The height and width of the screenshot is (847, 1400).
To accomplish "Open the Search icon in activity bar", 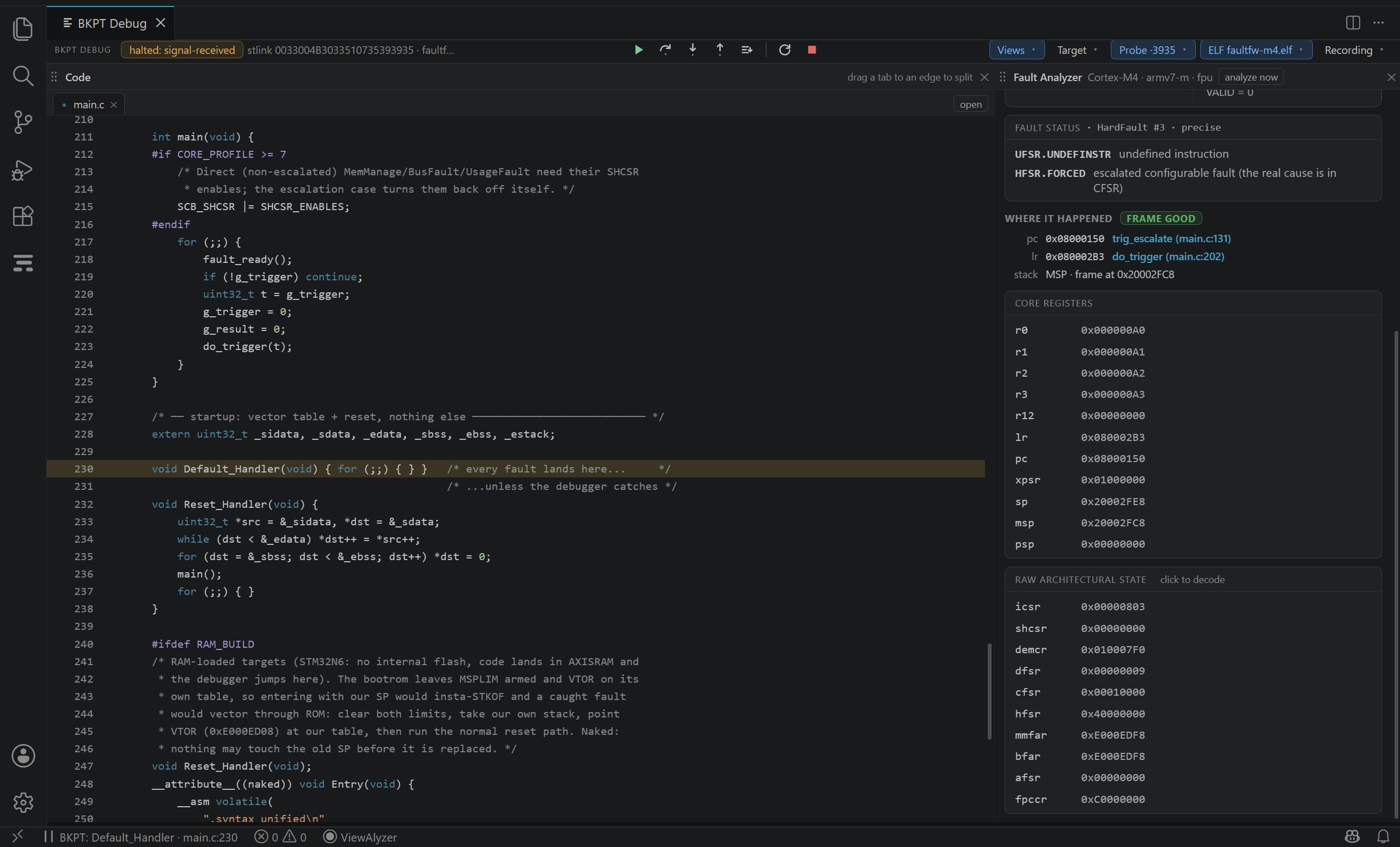I will pyautogui.click(x=23, y=76).
